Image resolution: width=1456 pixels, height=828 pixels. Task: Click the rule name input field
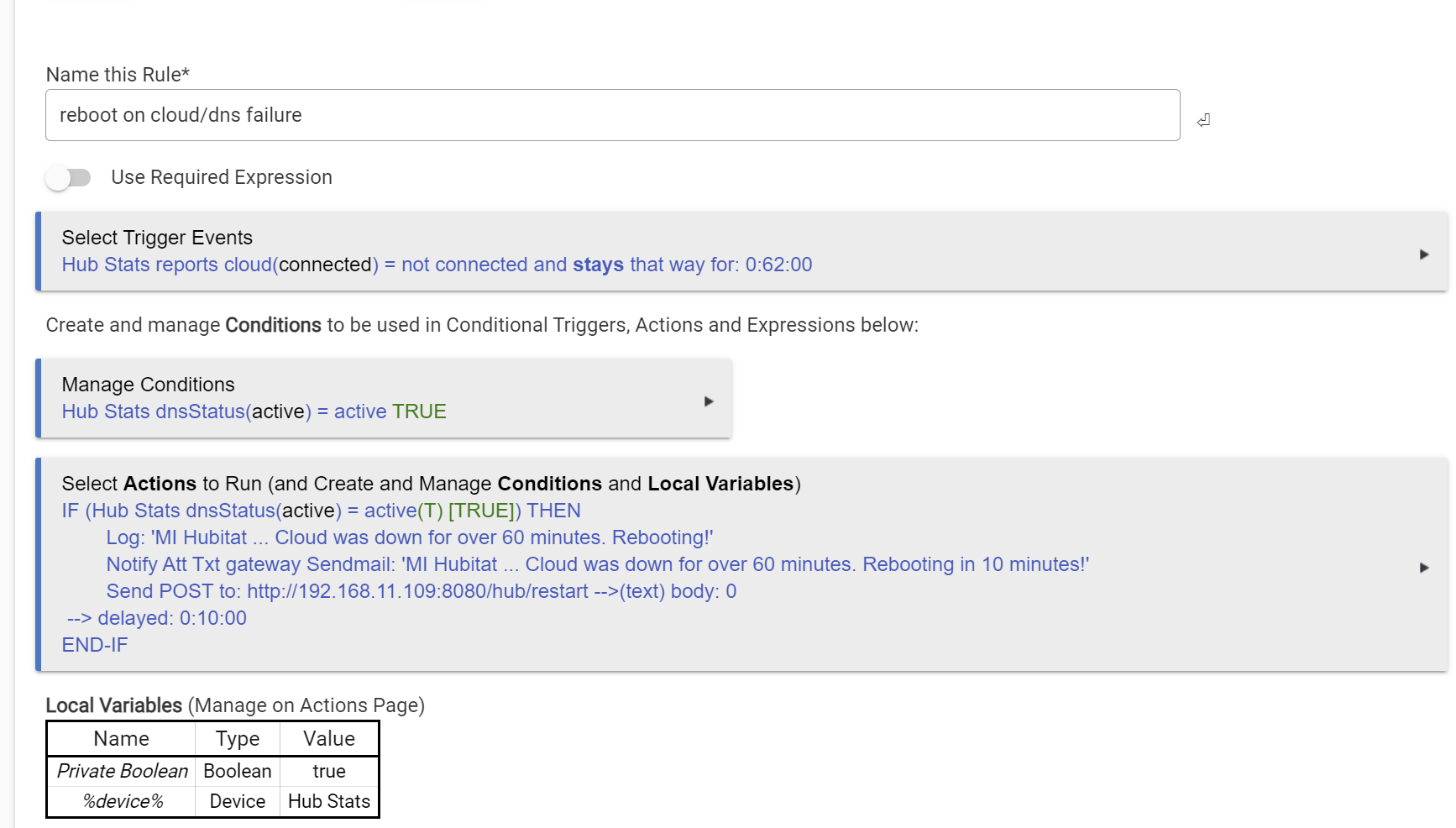[612, 115]
